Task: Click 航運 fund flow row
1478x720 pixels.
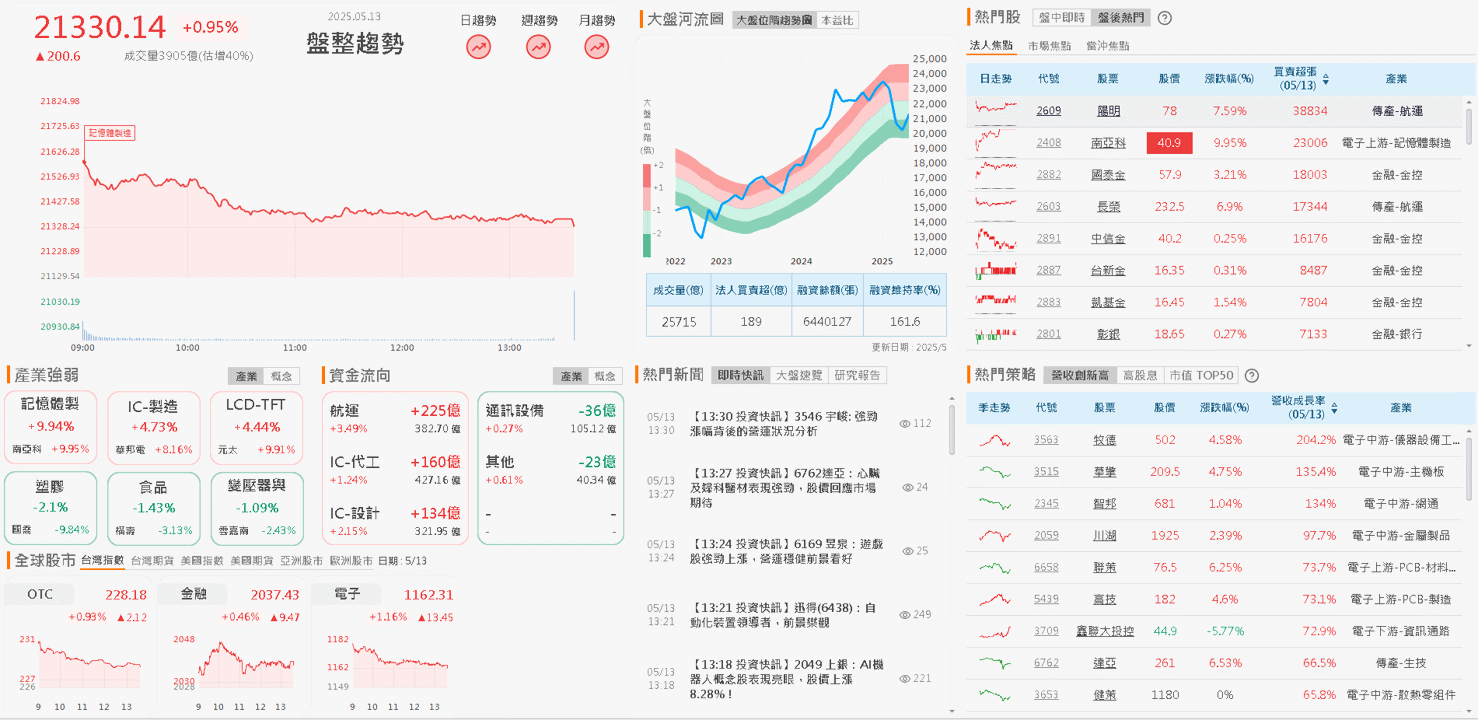Action: [x=395, y=418]
